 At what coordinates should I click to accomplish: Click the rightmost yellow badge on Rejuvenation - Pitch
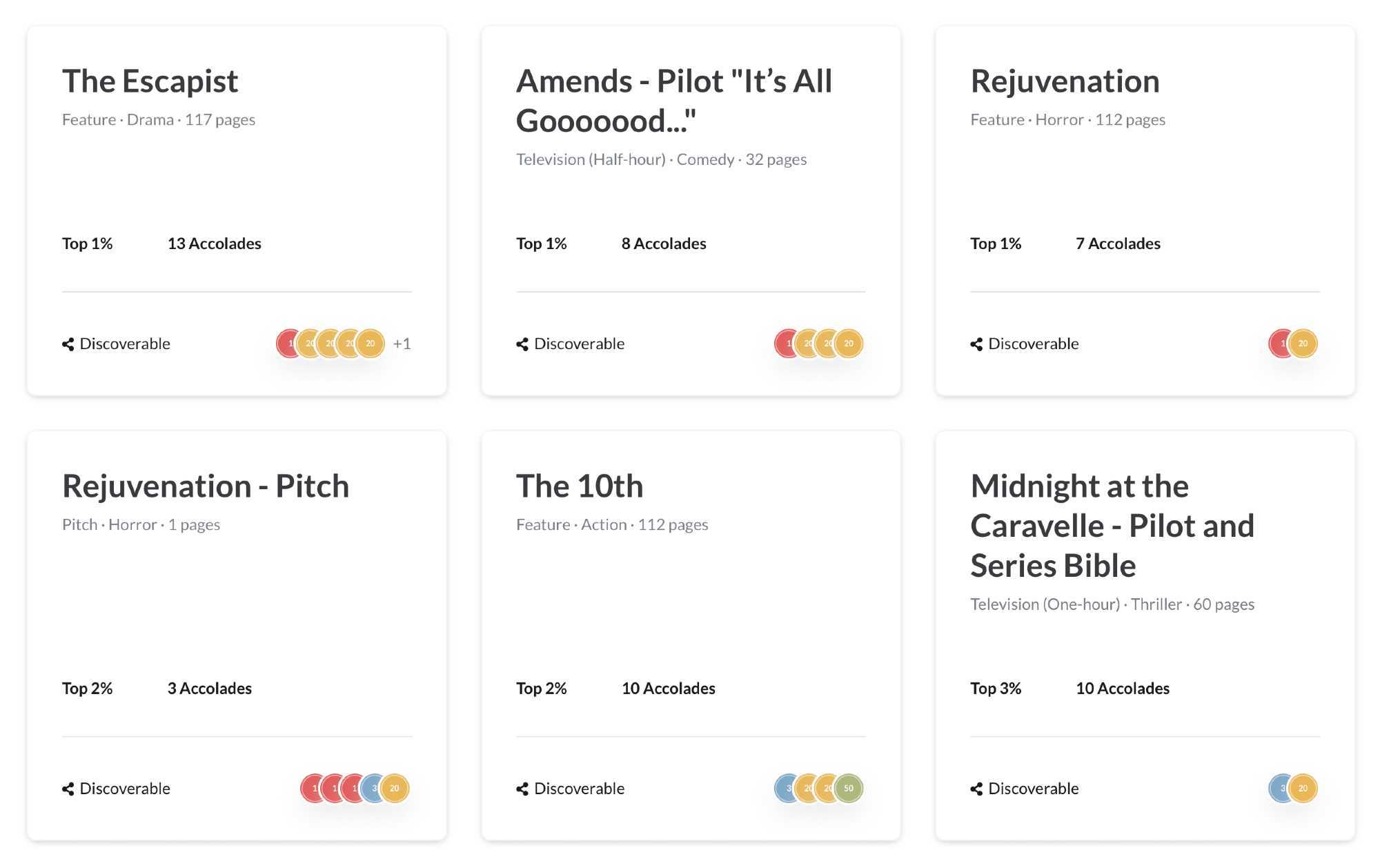pos(395,788)
